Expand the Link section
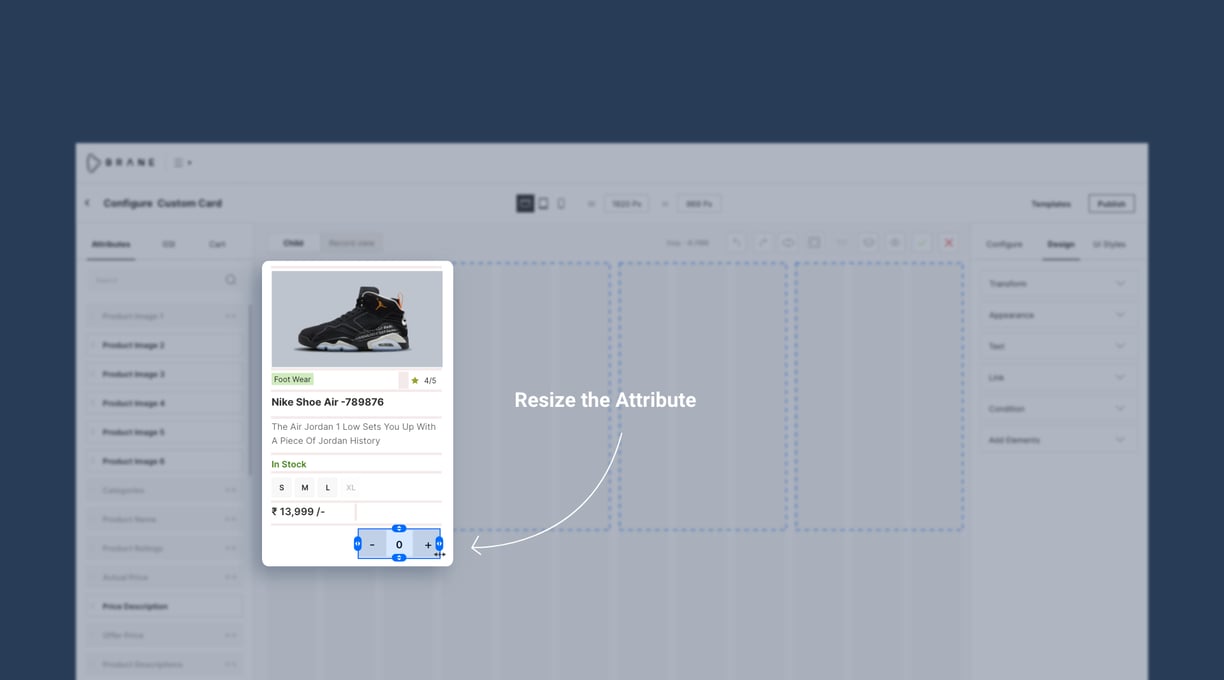Image resolution: width=1224 pixels, height=680 pixels. pos(1059,377)
